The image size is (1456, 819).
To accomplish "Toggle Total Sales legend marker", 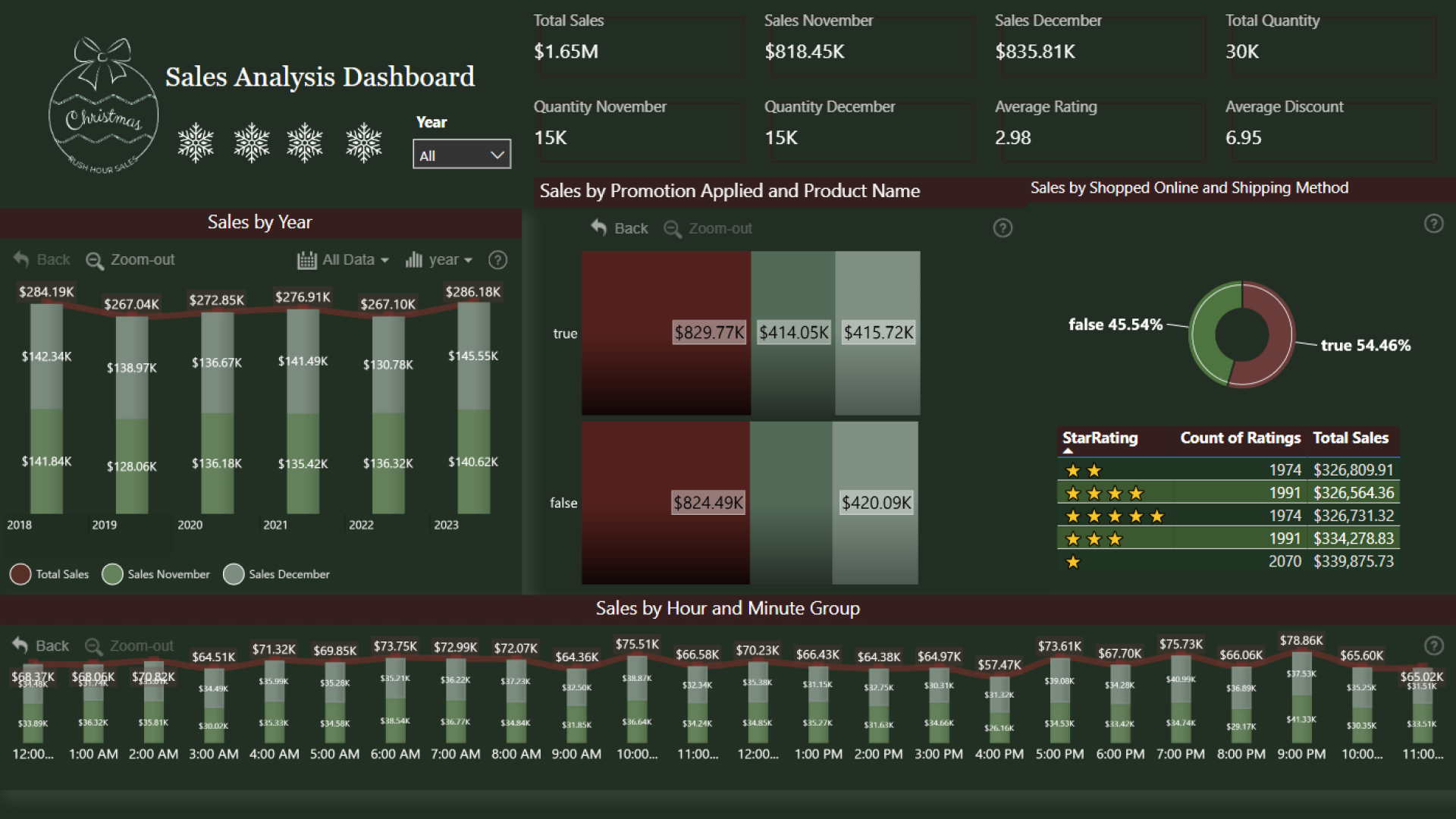I will pos(20,574).
